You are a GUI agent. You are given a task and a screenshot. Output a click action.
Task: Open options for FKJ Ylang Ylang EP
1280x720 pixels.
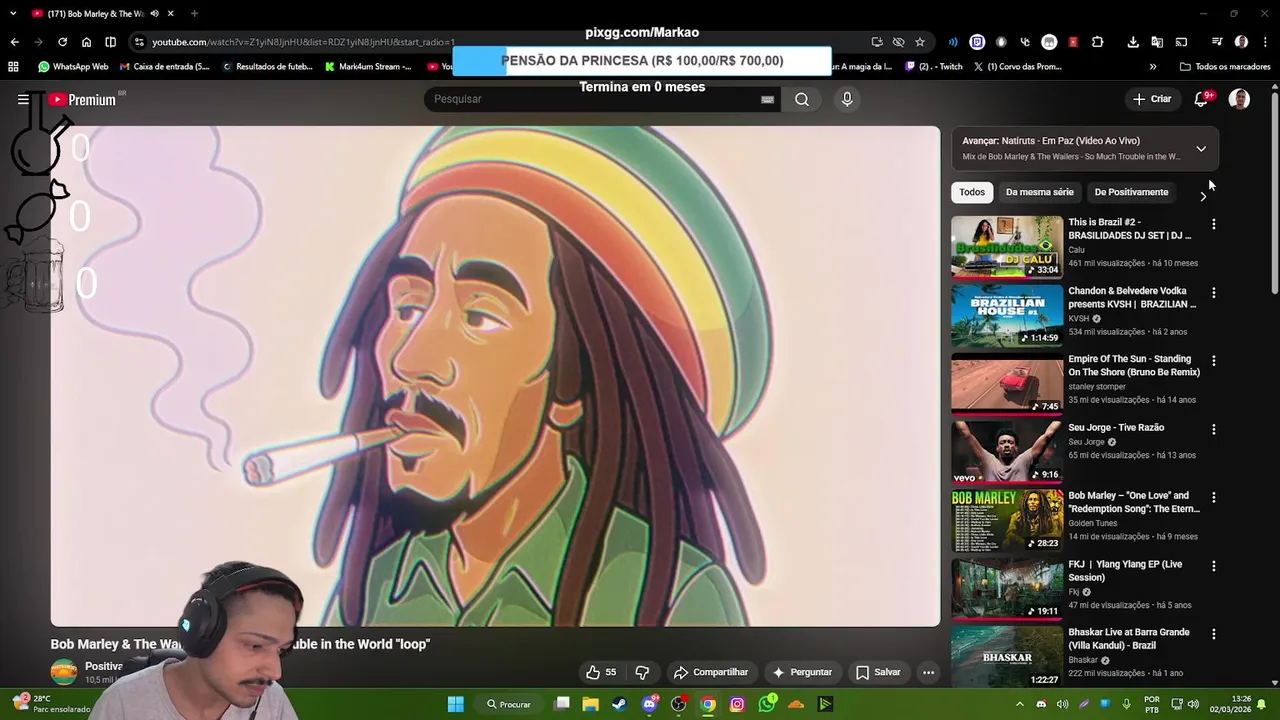point(1214,566)
